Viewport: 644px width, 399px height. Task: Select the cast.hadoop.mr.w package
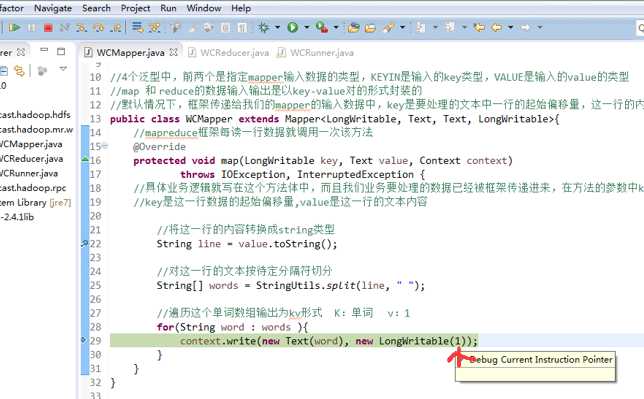[36, 129]
